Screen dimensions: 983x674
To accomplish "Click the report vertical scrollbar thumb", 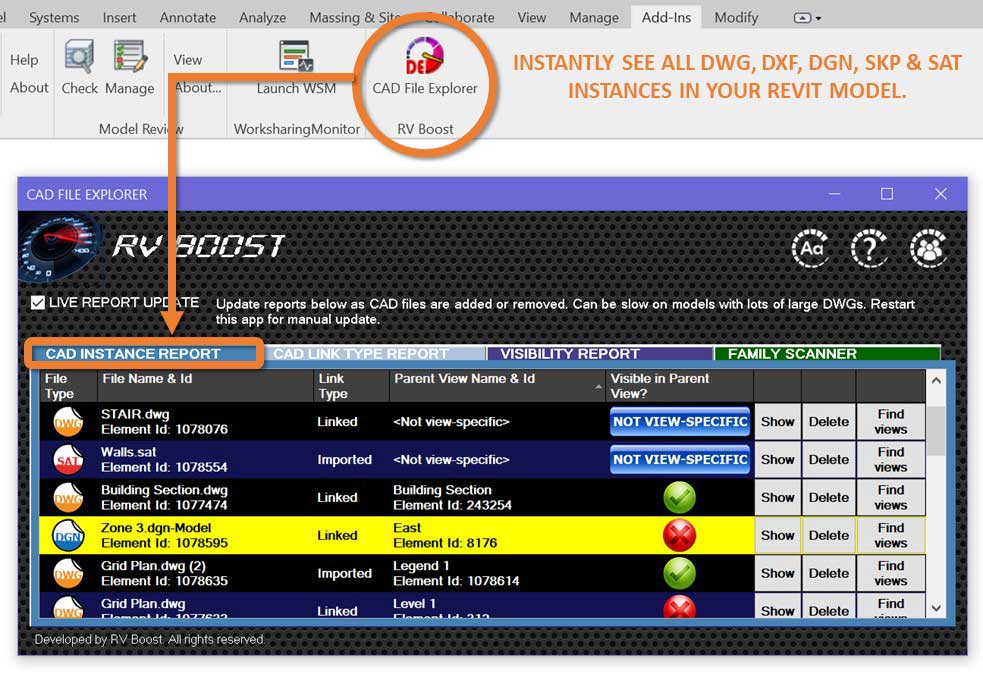I will (936, 431).
